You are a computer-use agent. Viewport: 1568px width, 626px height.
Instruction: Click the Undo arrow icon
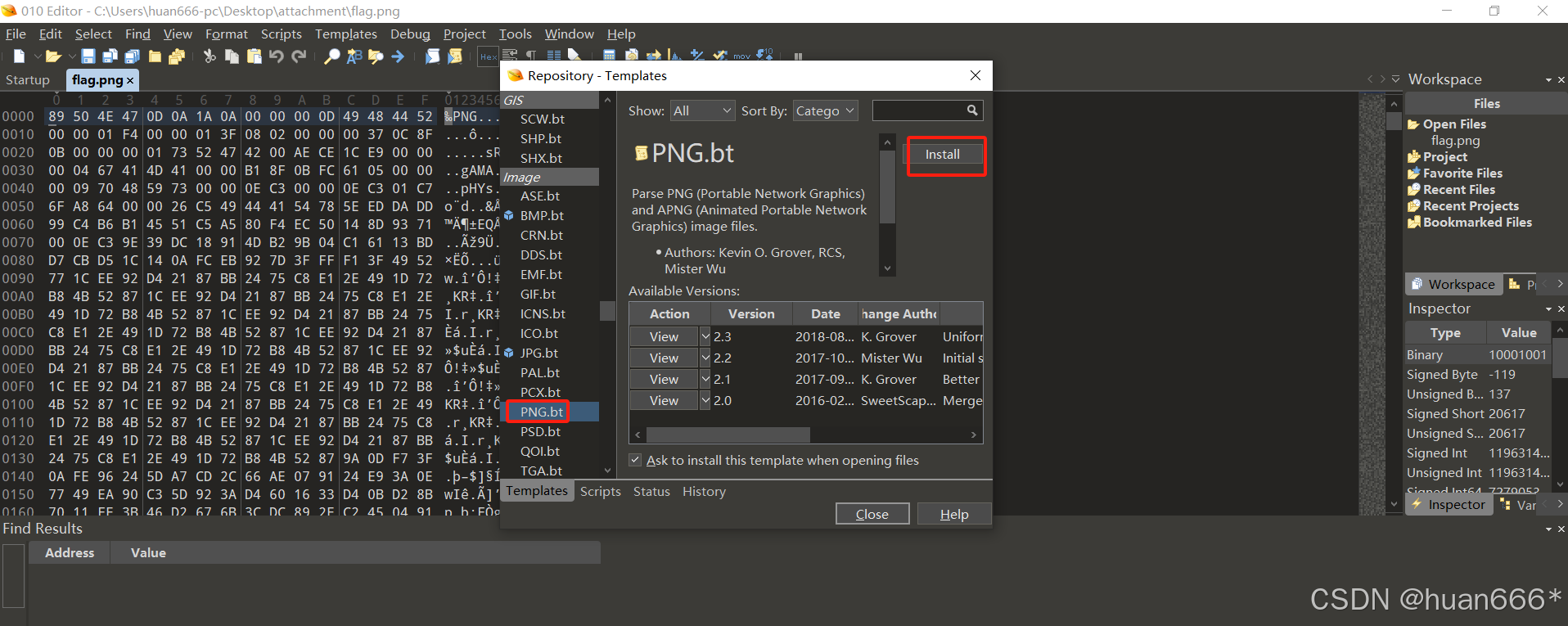click(277, 56)
